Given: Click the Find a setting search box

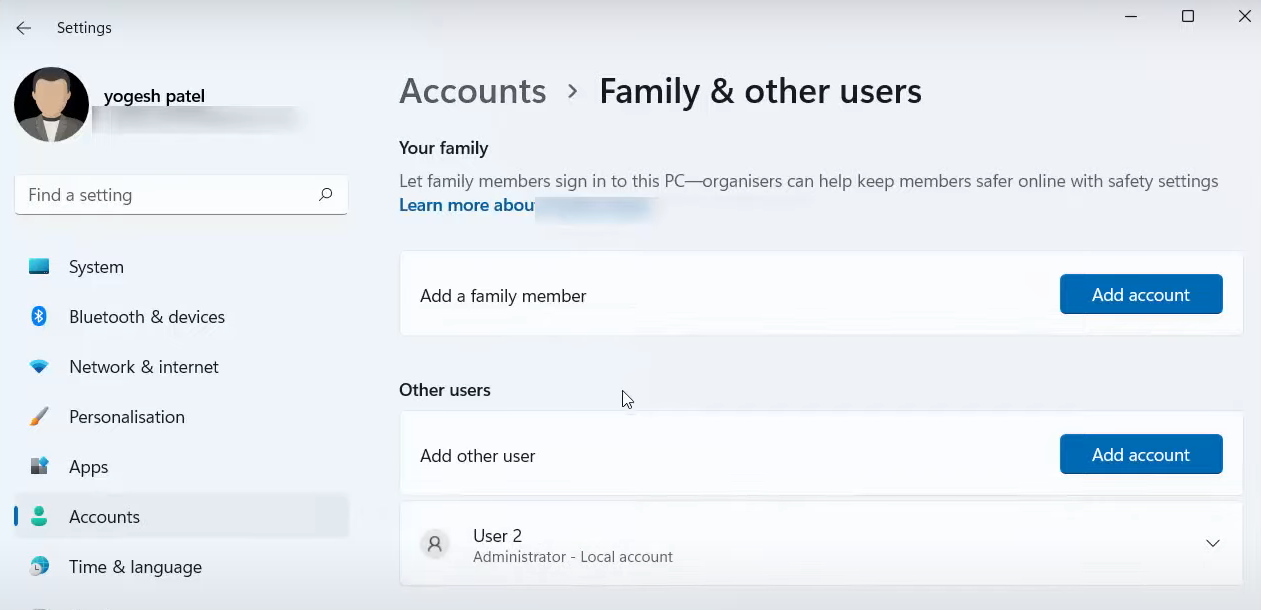Looking at the screenshot, I should 165,195.
